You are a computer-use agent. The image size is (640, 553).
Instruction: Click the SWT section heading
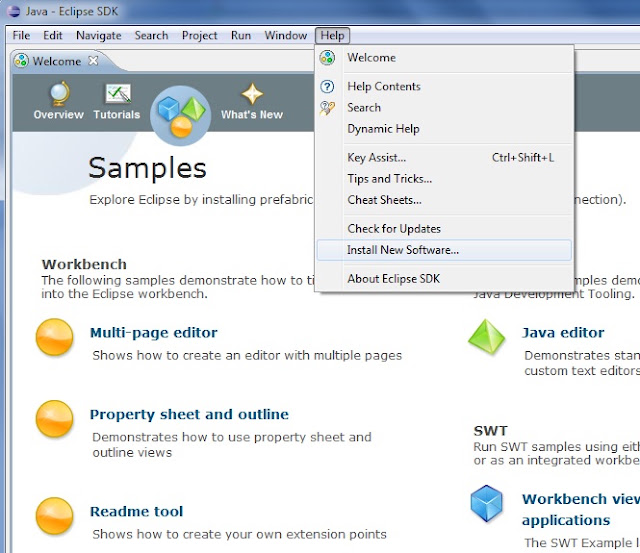click(x=491, y=431)
